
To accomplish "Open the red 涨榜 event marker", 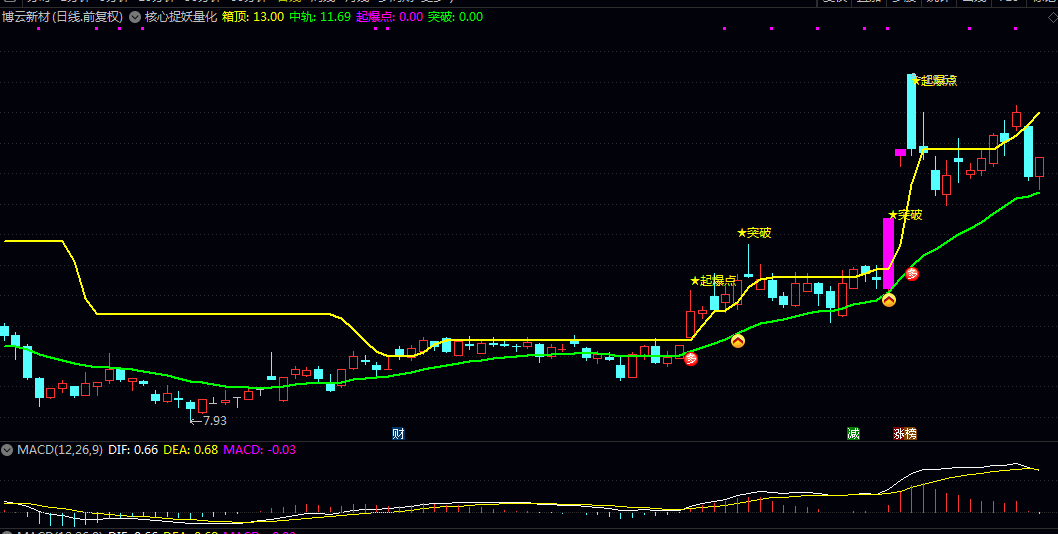I will coord(905,434).
